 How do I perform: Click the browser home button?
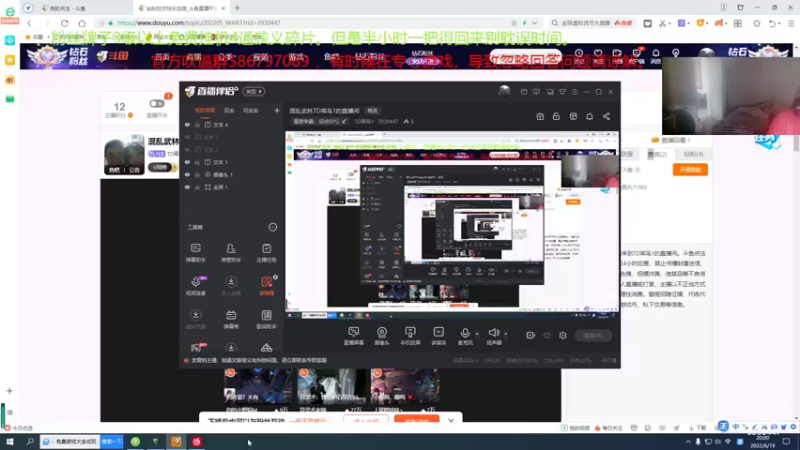pos(82,23)
